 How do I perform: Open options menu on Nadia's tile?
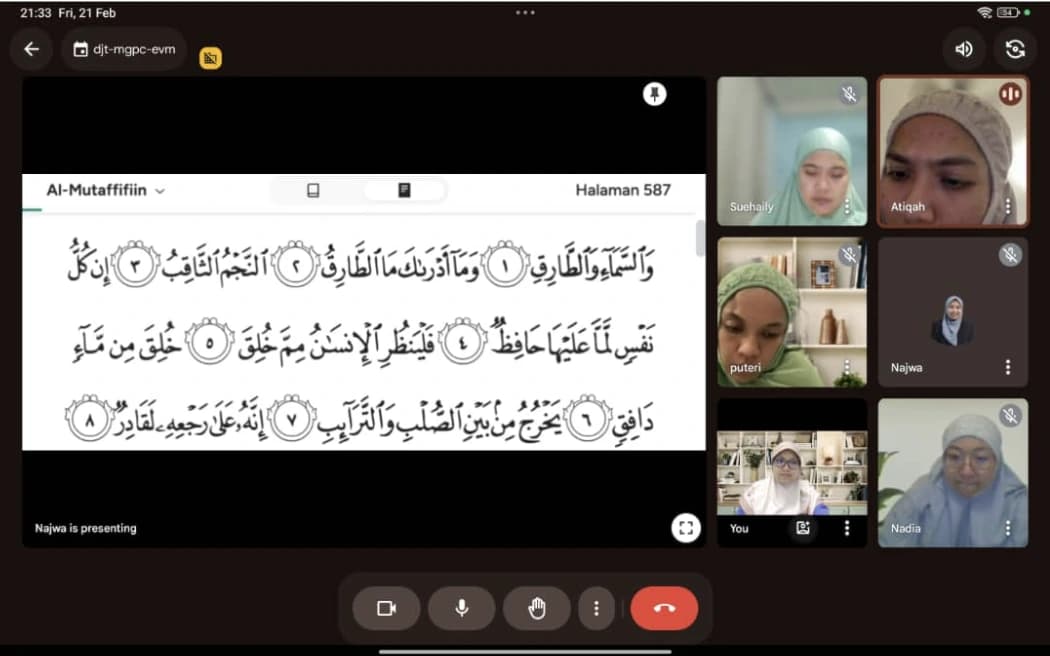point(1008,528)
